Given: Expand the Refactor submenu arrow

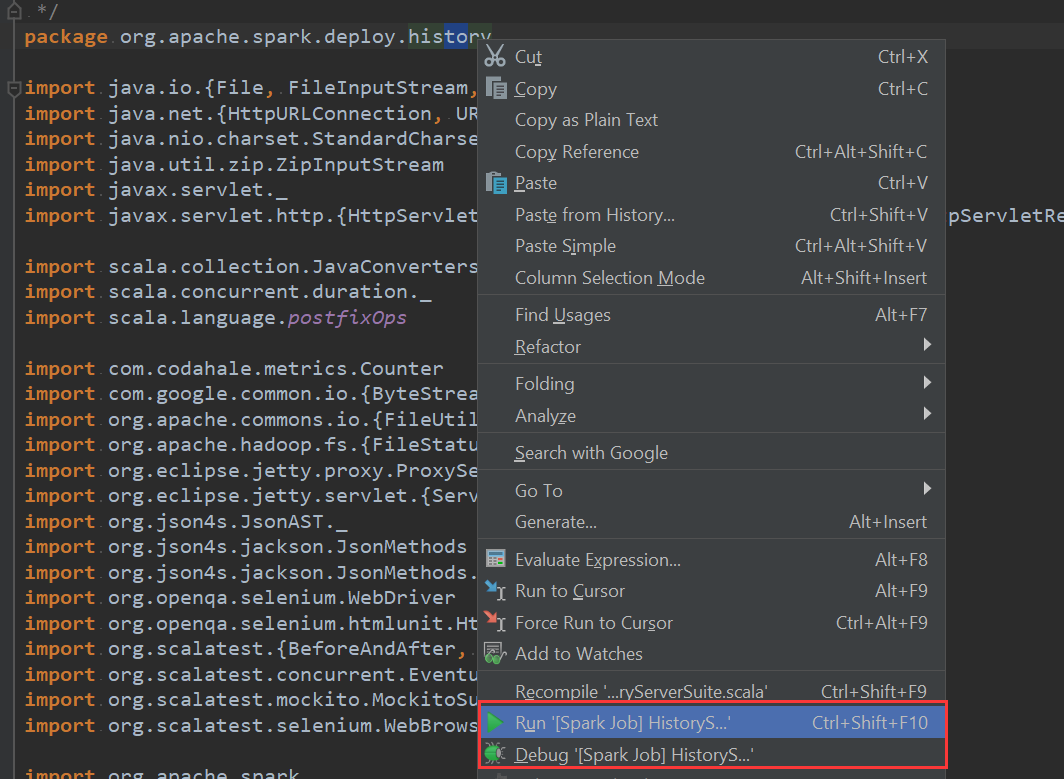Looking at the screenshot, I should [x=926, y=346].
